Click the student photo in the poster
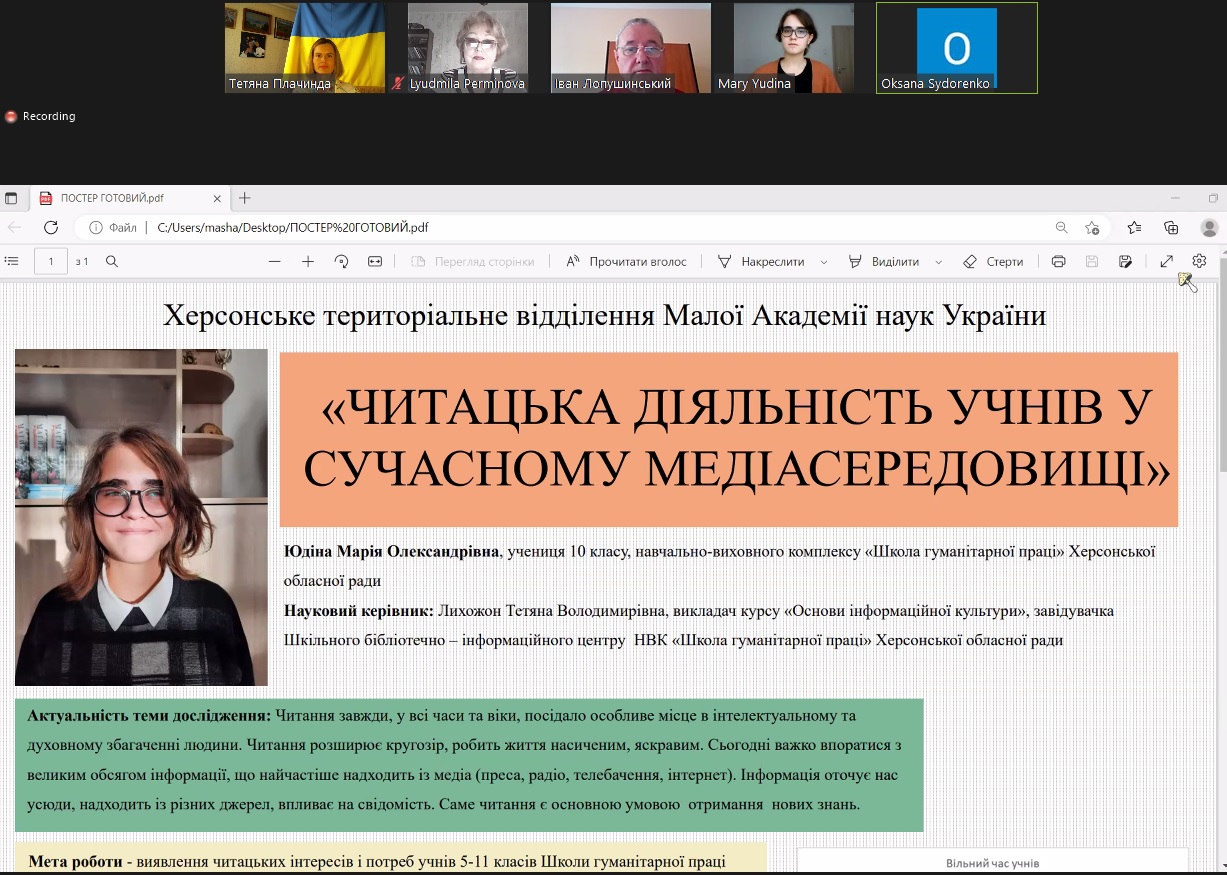1227x875 pixels. pos(141,517)
